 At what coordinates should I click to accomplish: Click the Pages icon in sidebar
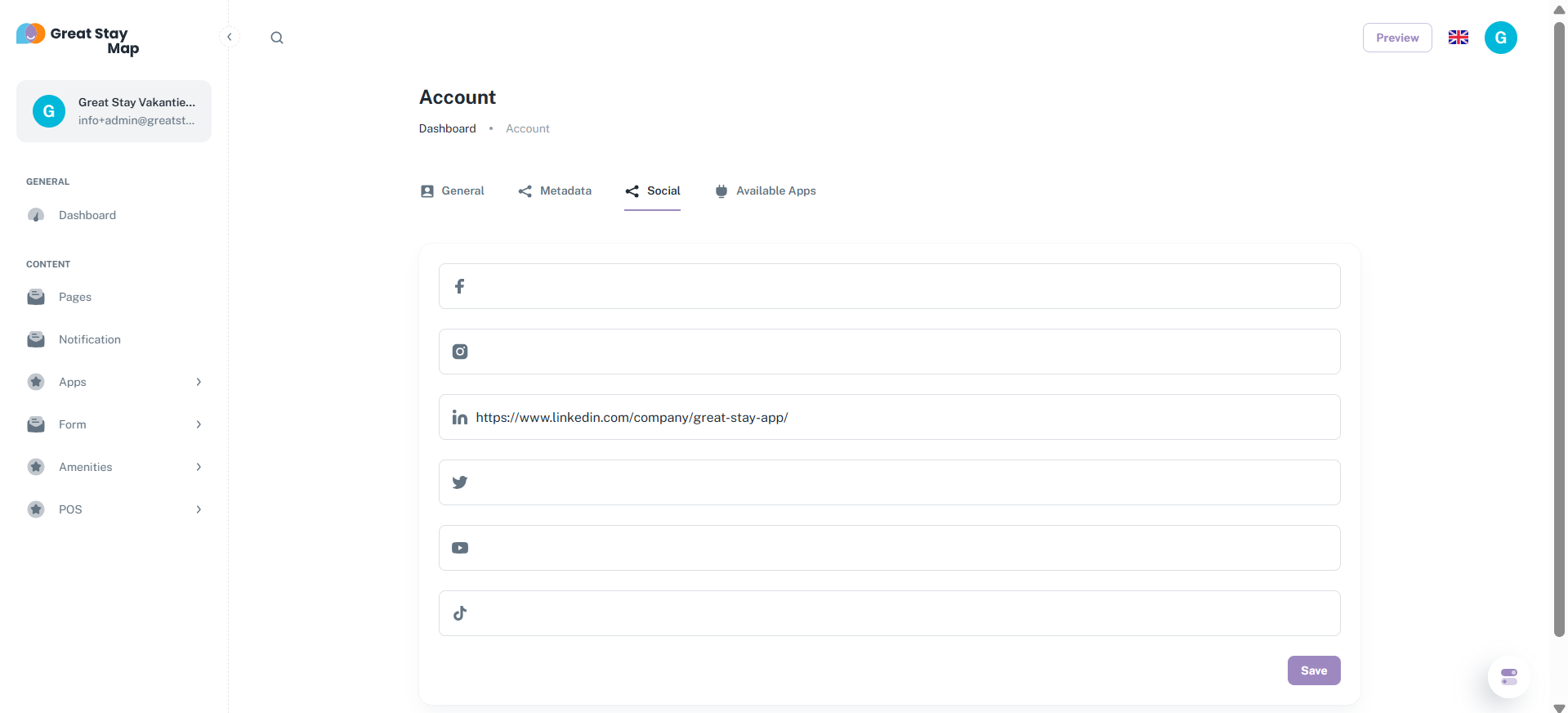click(36, 297)
